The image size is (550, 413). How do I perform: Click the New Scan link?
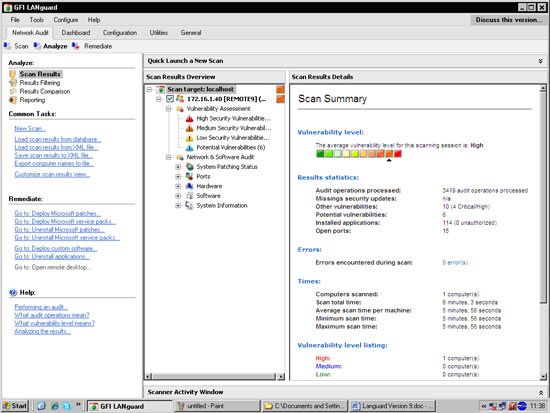(x=30, y=129)
